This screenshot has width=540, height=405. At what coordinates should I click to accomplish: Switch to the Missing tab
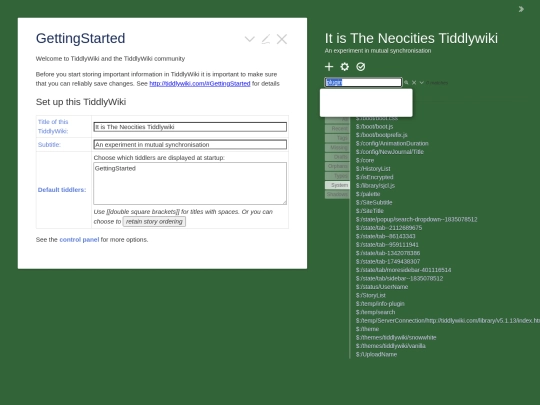pyautogui.click(x=337, y=147)
